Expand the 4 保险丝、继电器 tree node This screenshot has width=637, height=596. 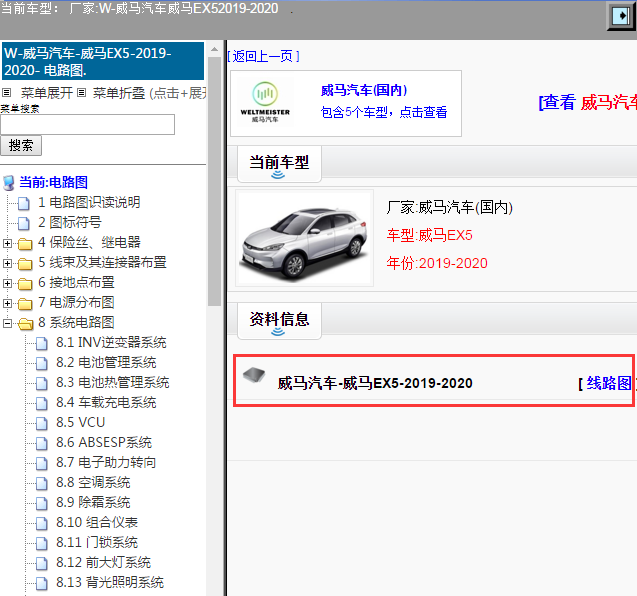click(7, 243)
